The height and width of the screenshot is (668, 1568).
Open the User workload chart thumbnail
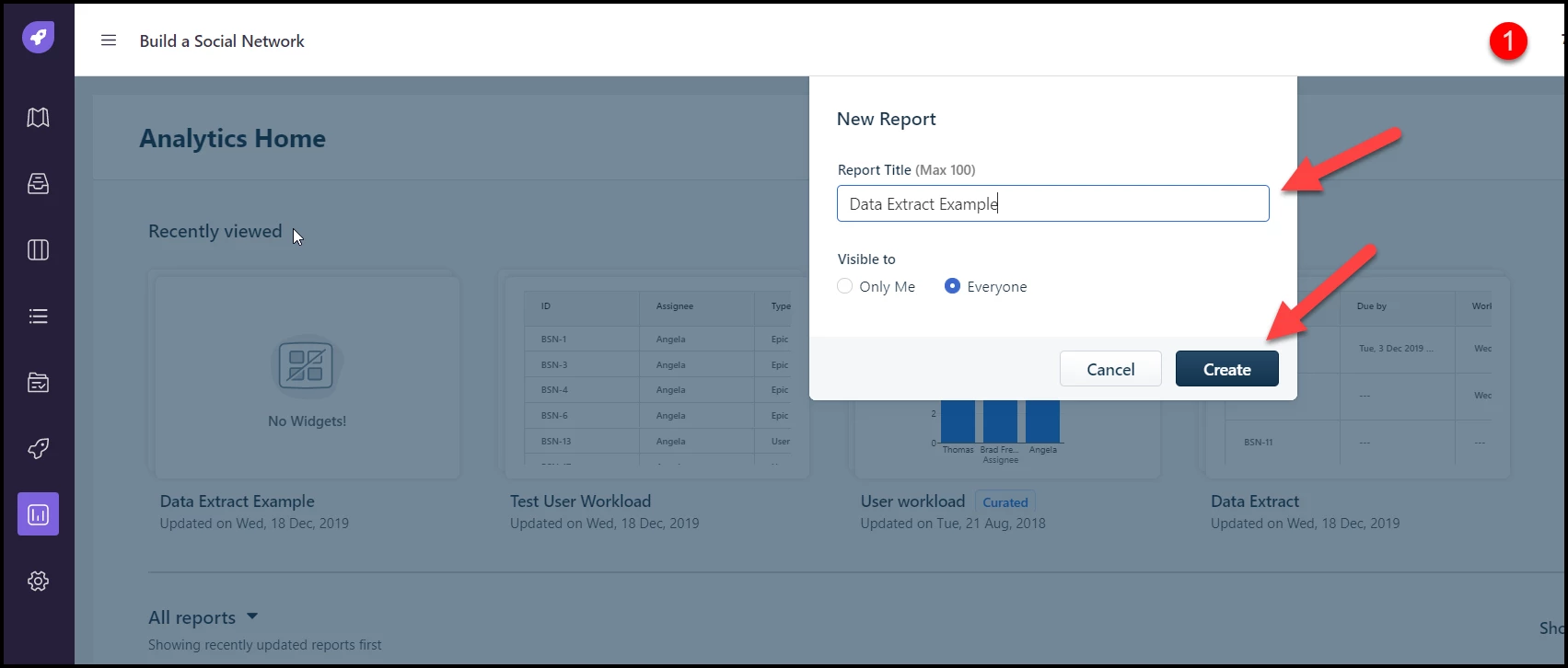(x=1006, y=439)
